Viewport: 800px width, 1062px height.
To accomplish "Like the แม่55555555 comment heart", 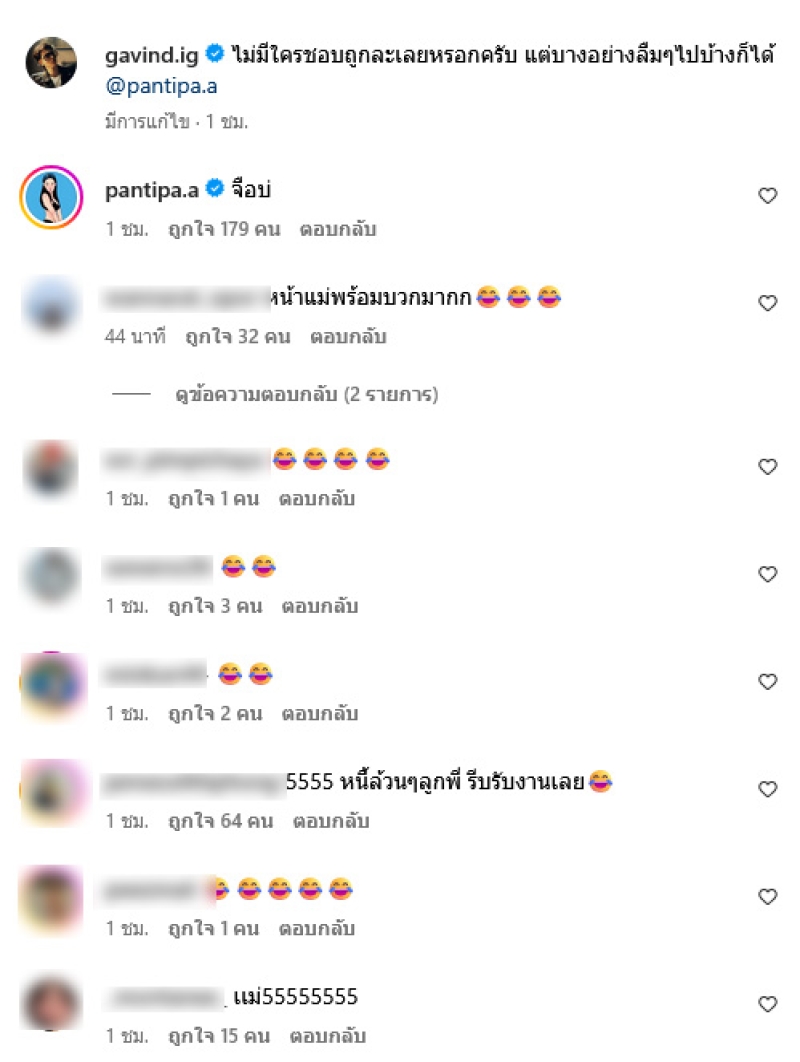I will click(x=767, y=1004).
